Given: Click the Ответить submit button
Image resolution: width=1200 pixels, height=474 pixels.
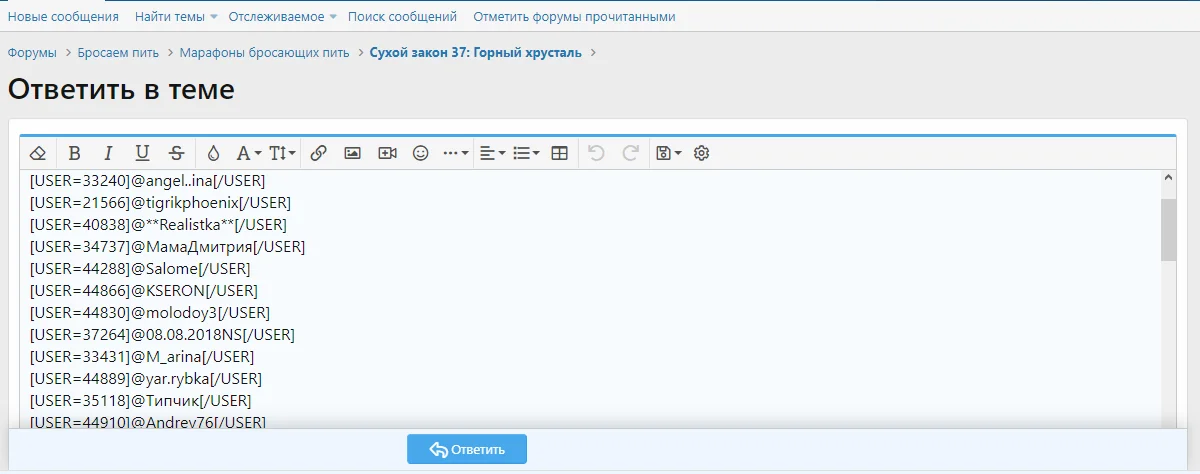Looking at the screenshot, I should point(467,450).
